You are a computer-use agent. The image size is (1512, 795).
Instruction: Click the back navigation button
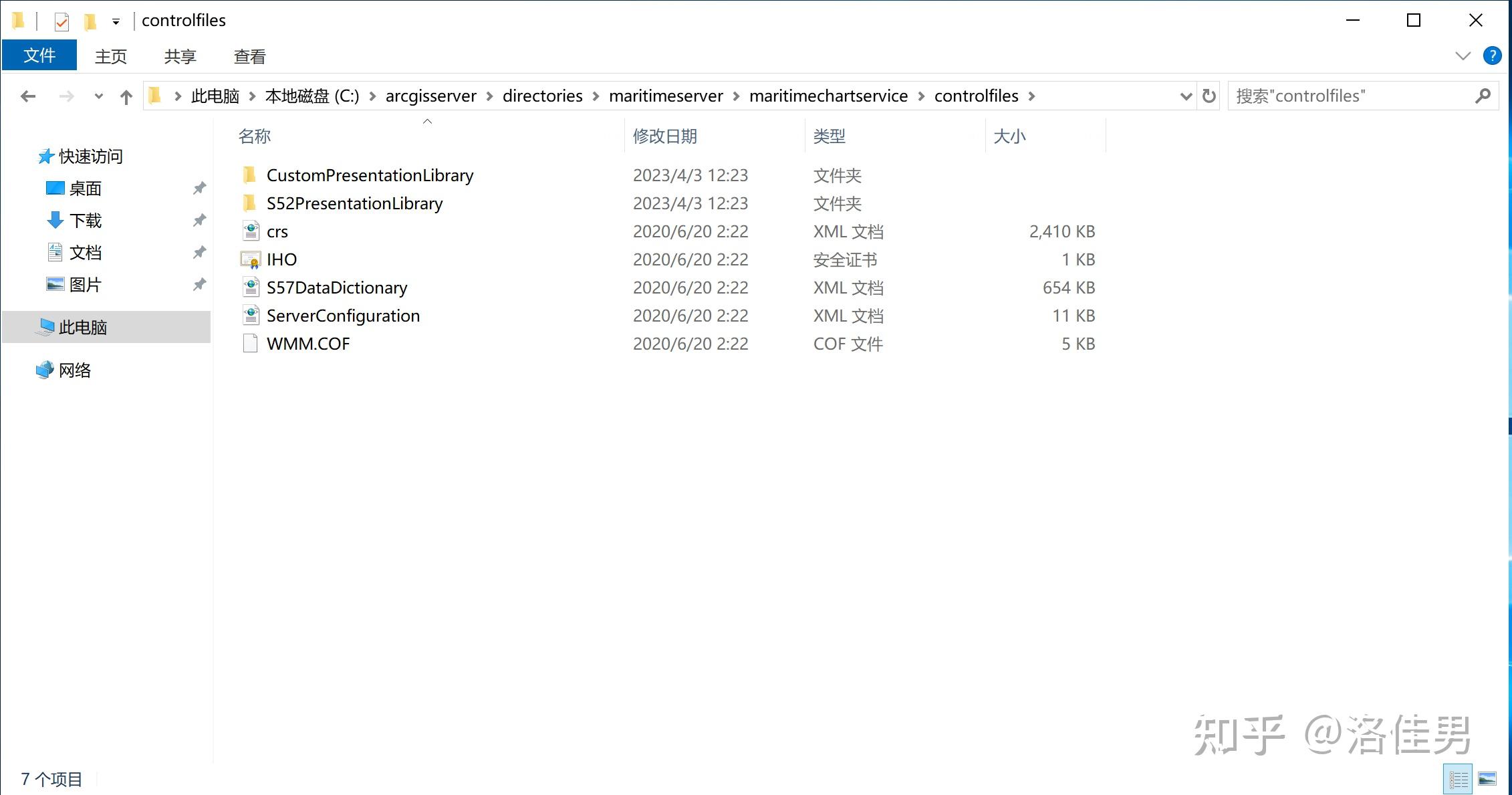point(27,96)
